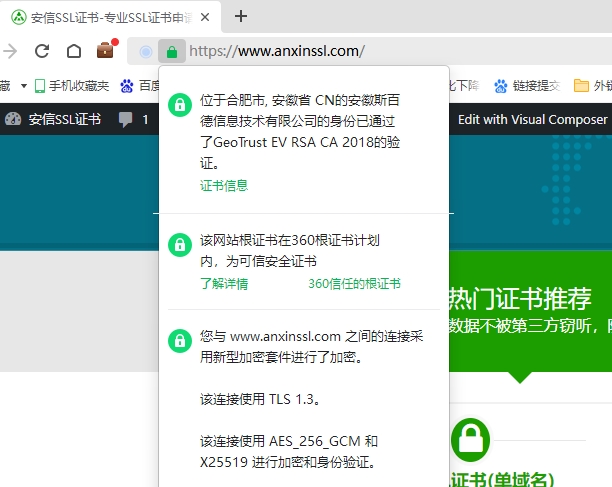Viewport: 612px width, 487px height.
Task: Click the green lock certificate product icon
Action: click(x=471, y=439)
